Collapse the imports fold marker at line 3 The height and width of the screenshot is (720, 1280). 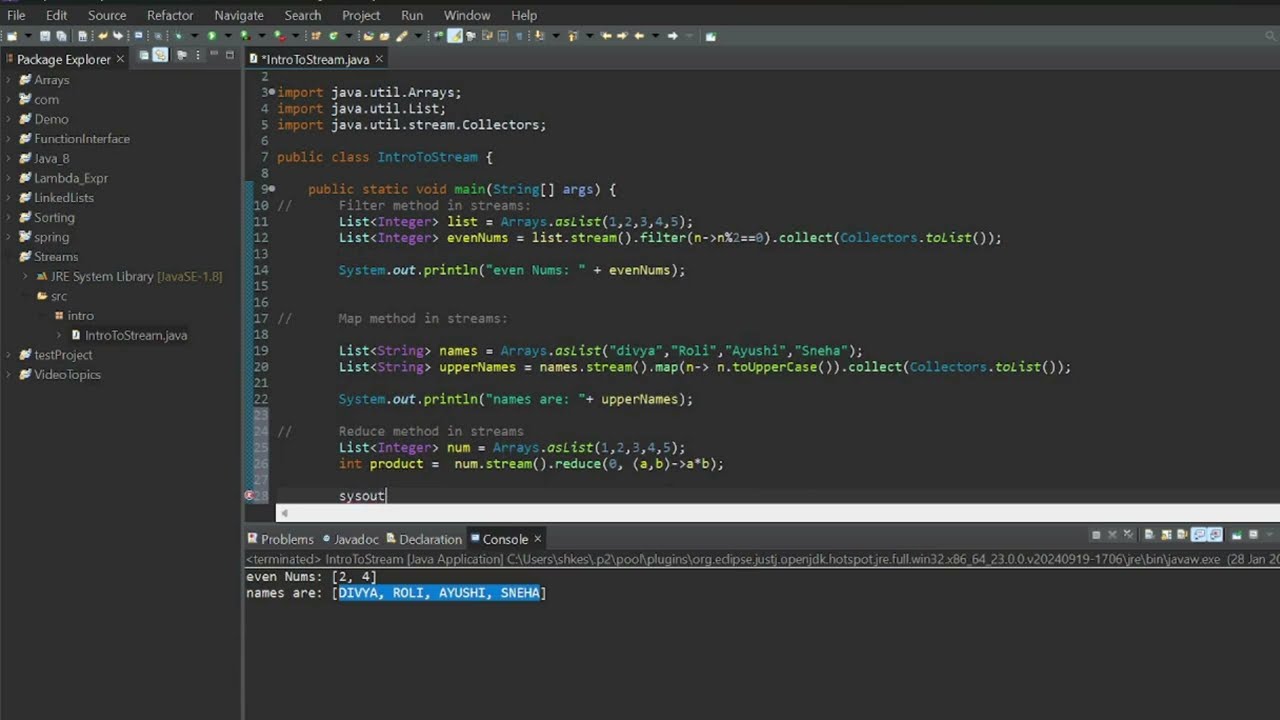271,92
